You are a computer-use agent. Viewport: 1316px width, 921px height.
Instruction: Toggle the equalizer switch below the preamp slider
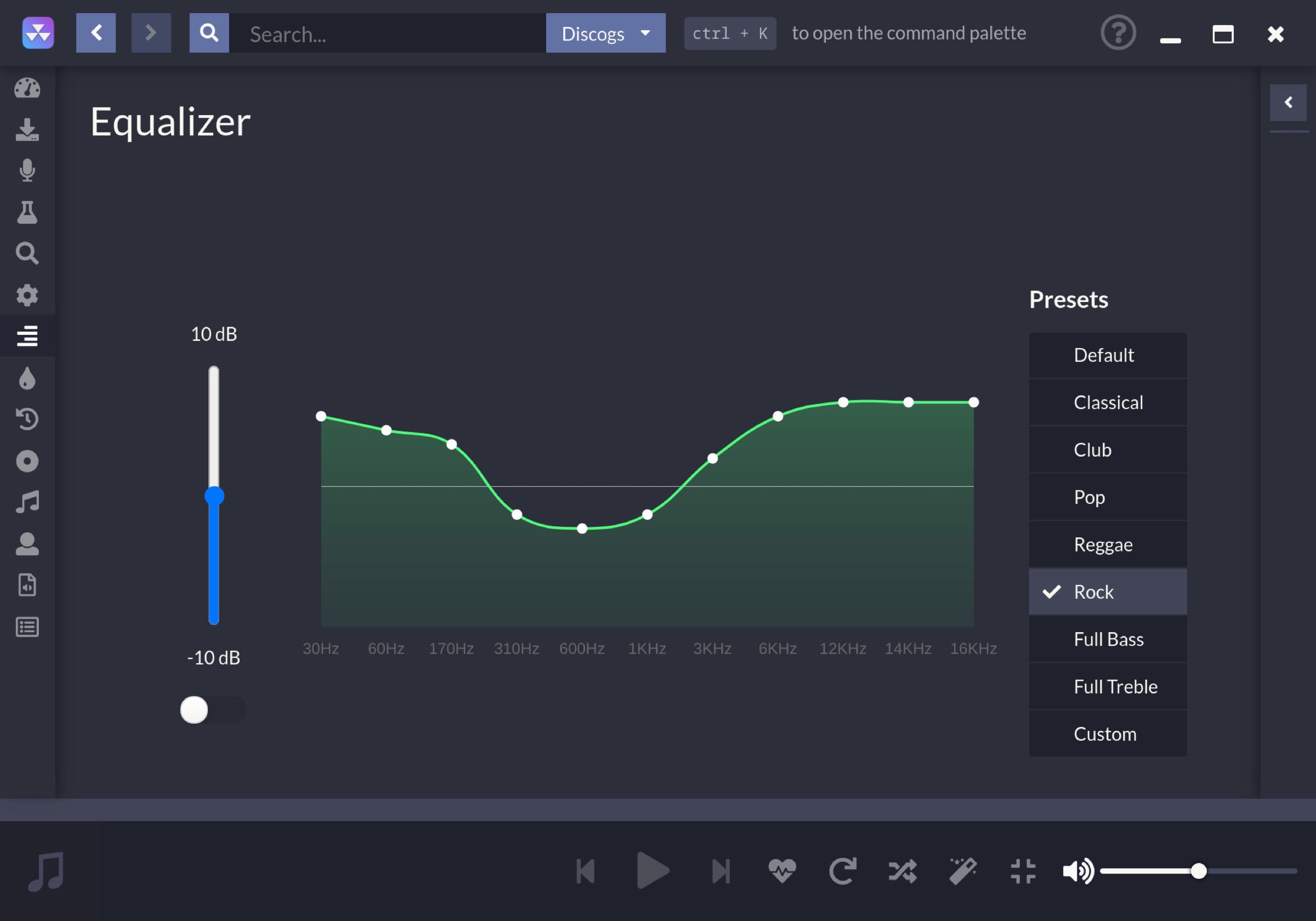click(213, 710)
